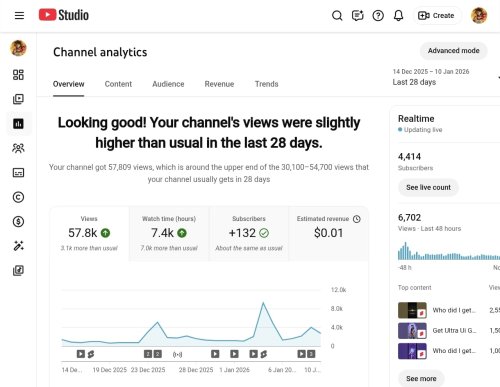Open Customization magic wand icon in sidebar

pos(18,246)
